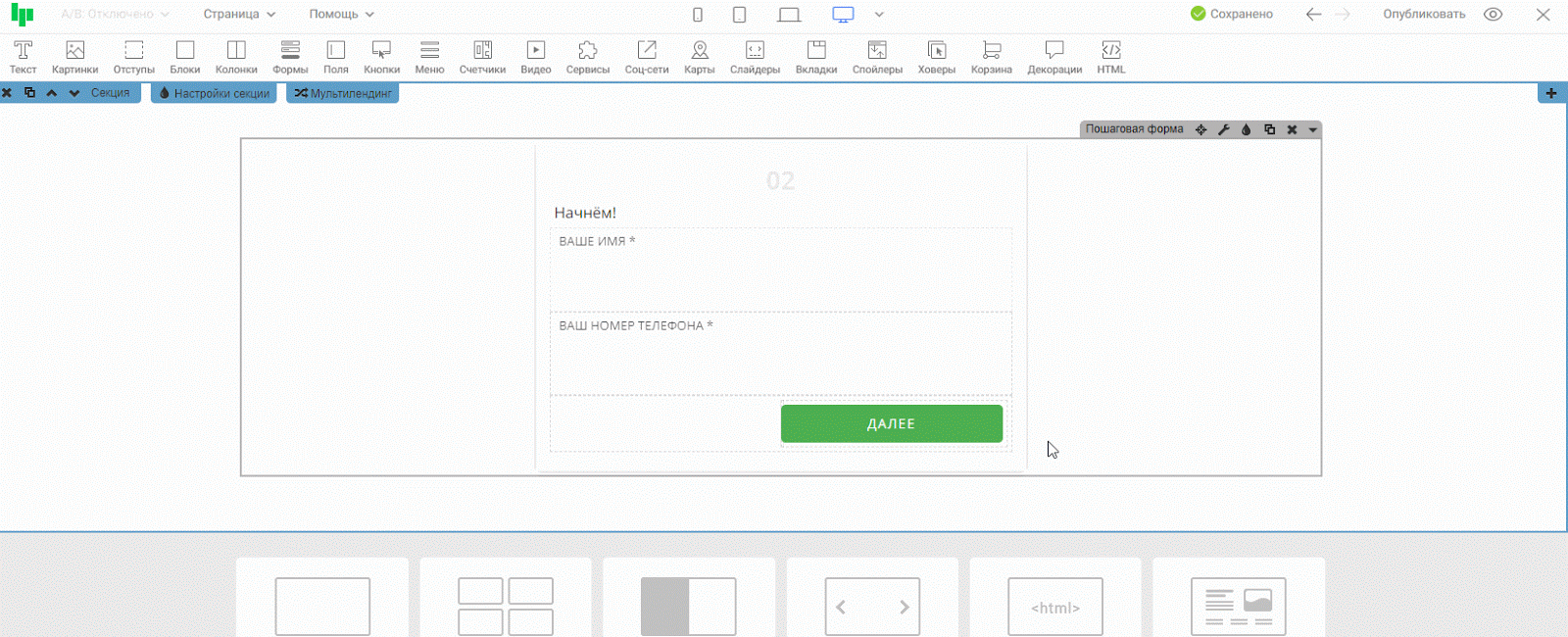
Task: Click the wrench settings icon of Пошаговая форма
Action: [x=1224, y=129]
